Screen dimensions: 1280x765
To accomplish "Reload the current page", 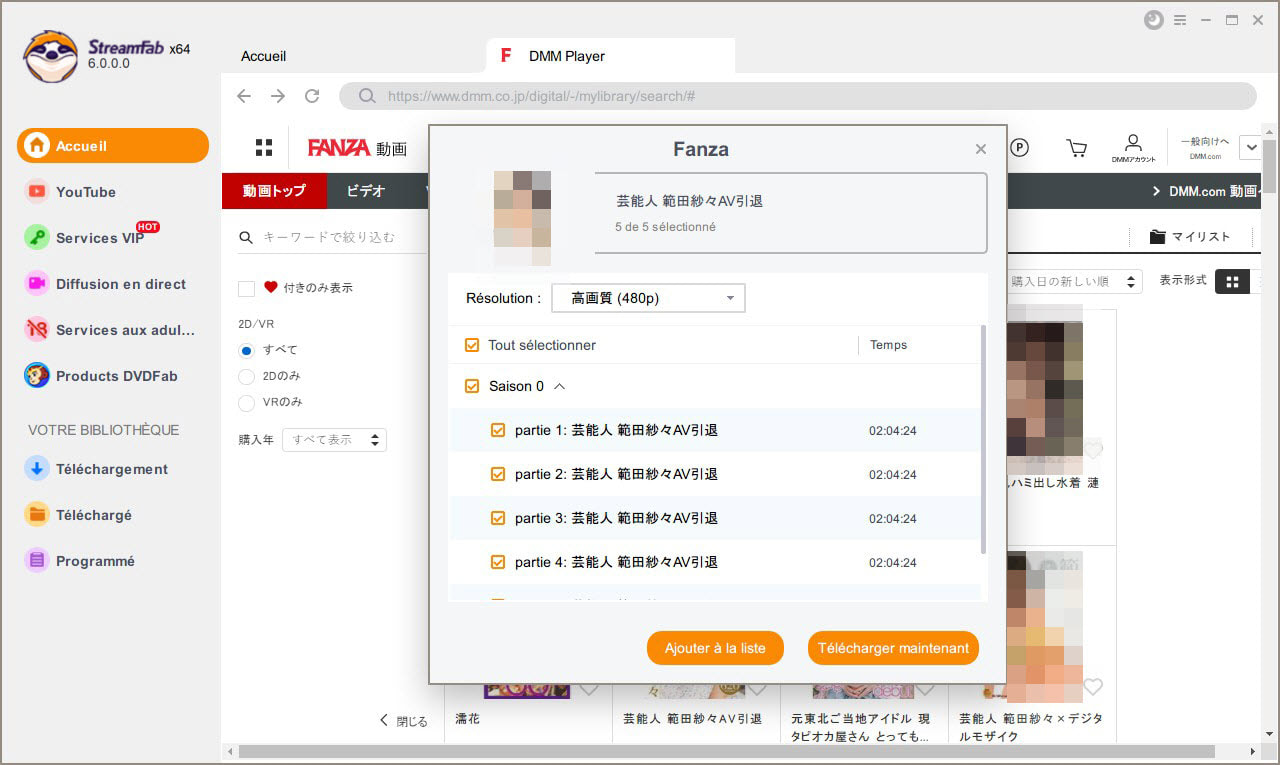I will pyautogui.click(x=312, y=96).
